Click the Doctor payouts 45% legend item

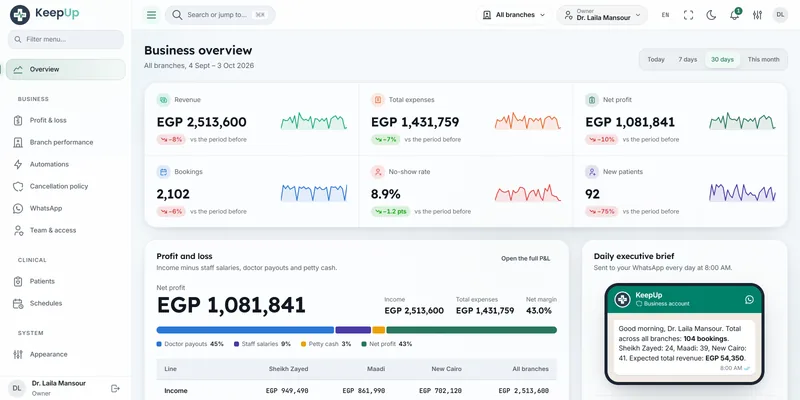(190, 344)
